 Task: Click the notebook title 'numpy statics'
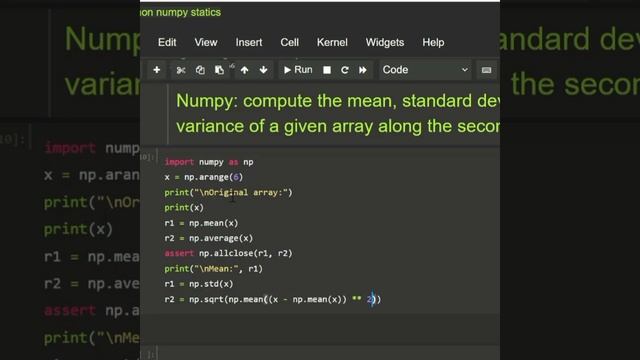coord(188,12)
